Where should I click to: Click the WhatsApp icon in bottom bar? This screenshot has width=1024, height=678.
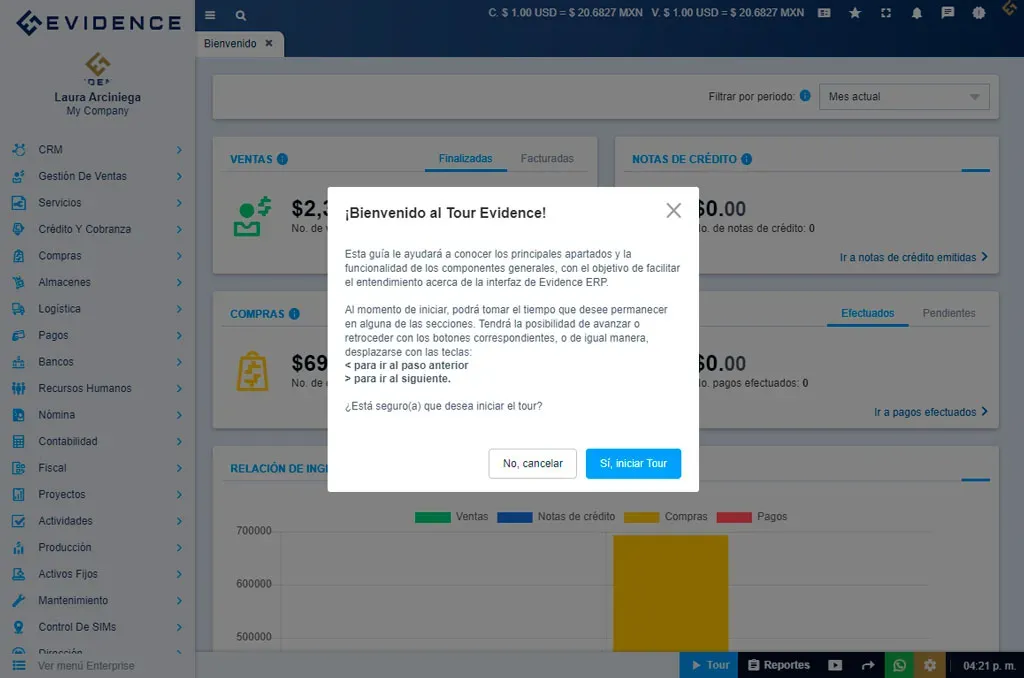tap(899, 665)
